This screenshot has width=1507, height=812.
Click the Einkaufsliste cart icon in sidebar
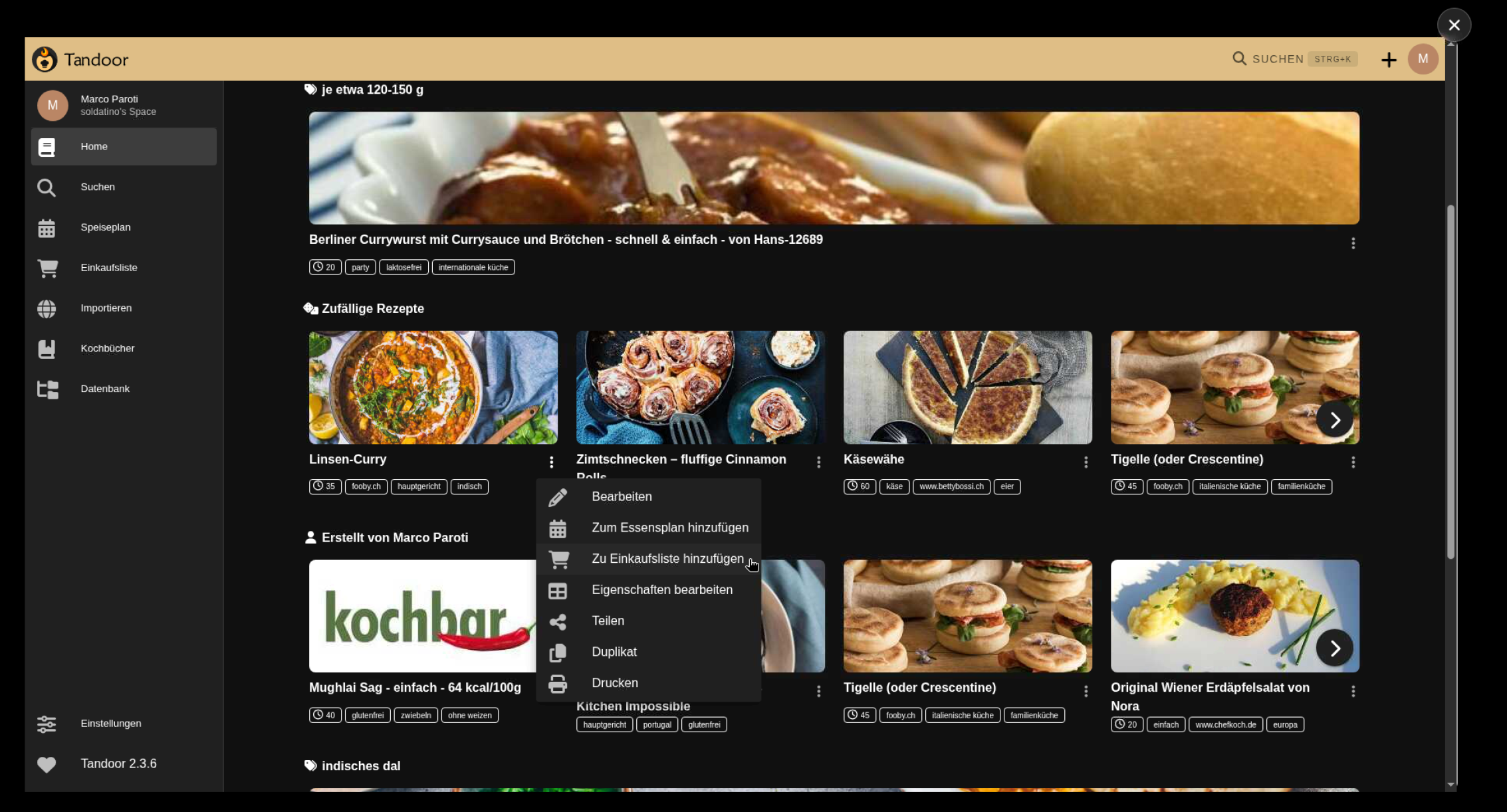coord(47,268)
